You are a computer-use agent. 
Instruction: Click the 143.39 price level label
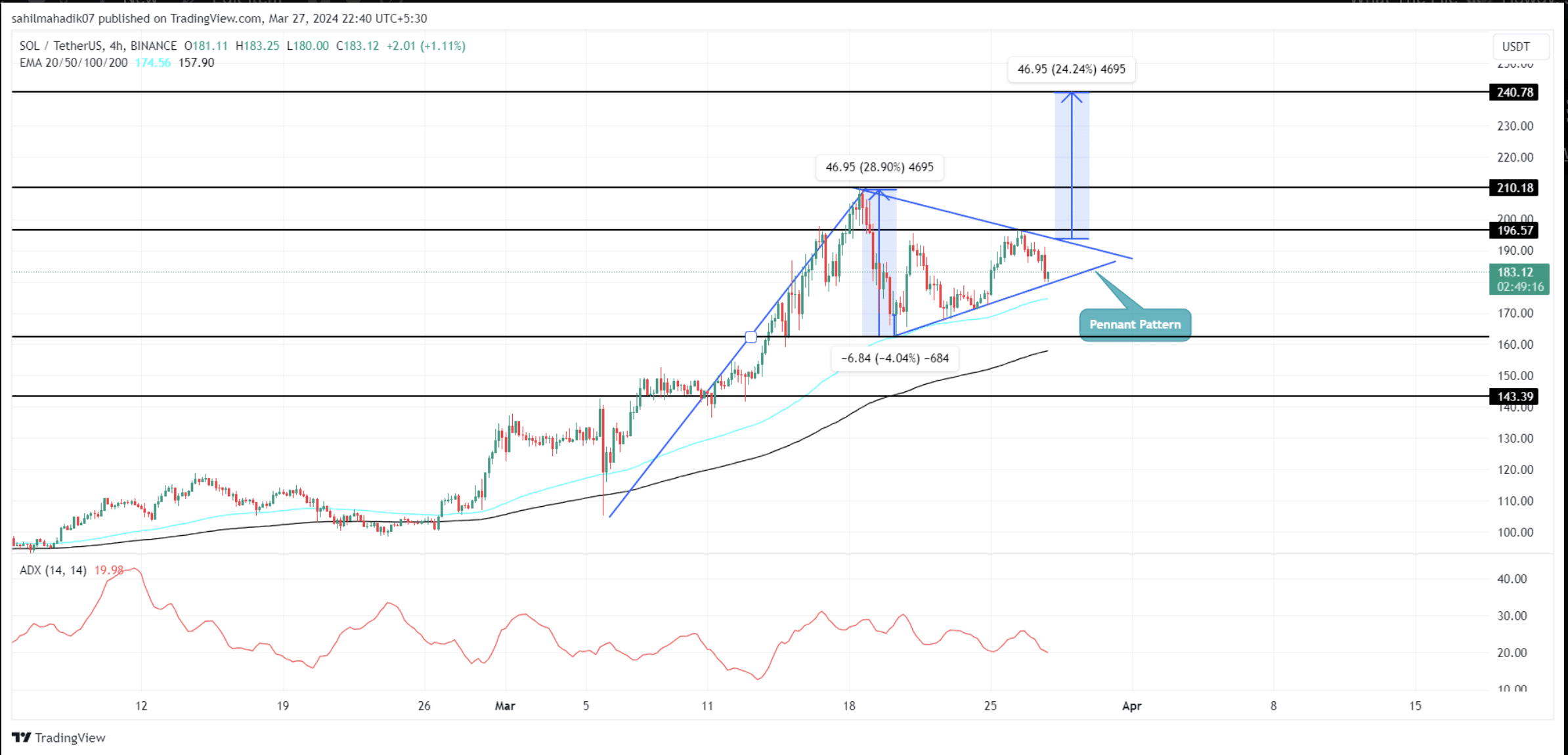click(x=1514, y=397)
